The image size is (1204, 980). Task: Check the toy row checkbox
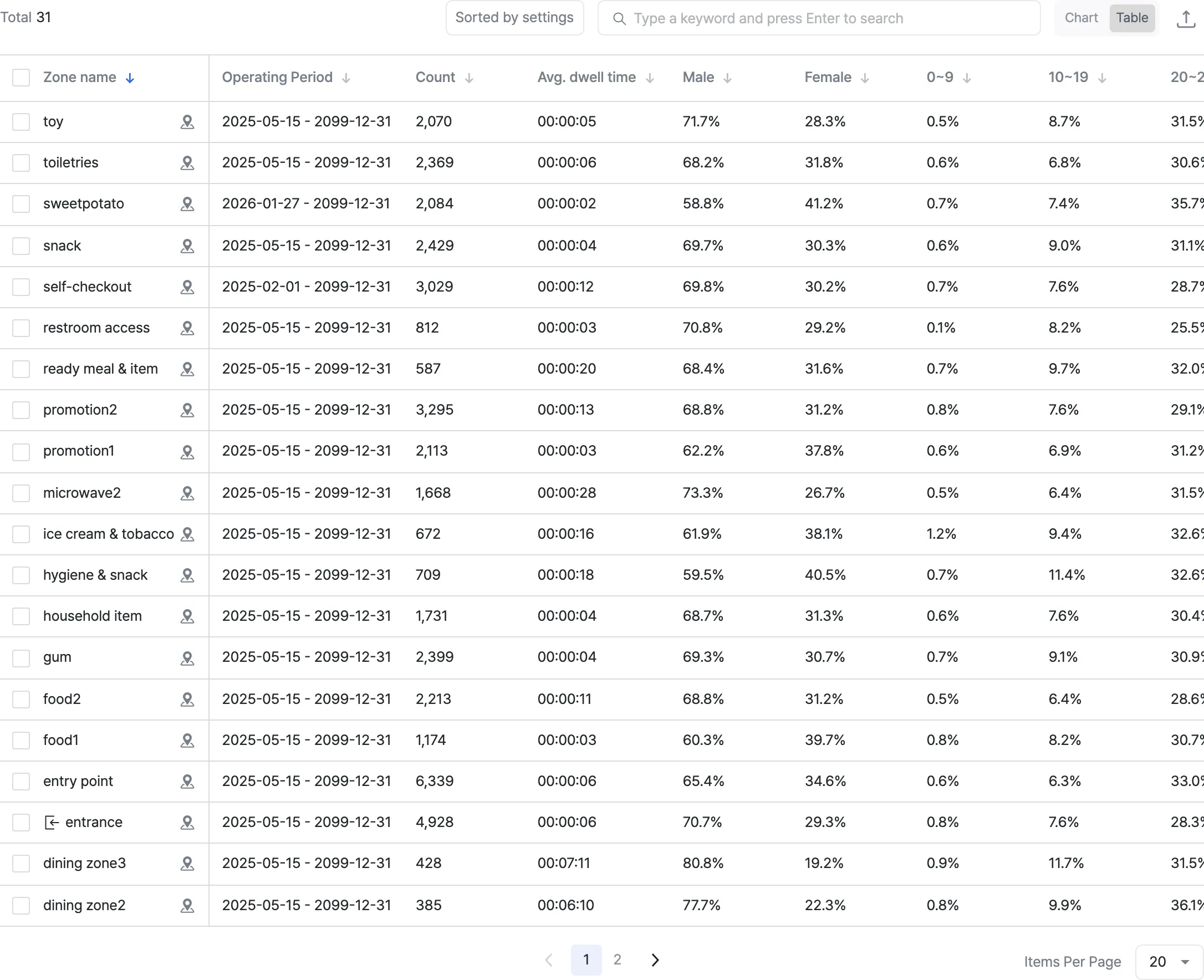[x=21, y=122]
